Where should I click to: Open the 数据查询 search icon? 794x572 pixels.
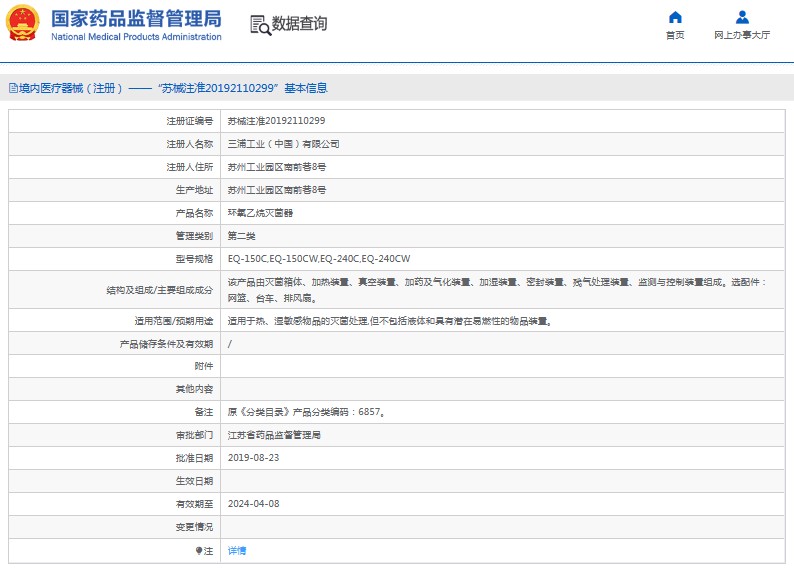260,25
